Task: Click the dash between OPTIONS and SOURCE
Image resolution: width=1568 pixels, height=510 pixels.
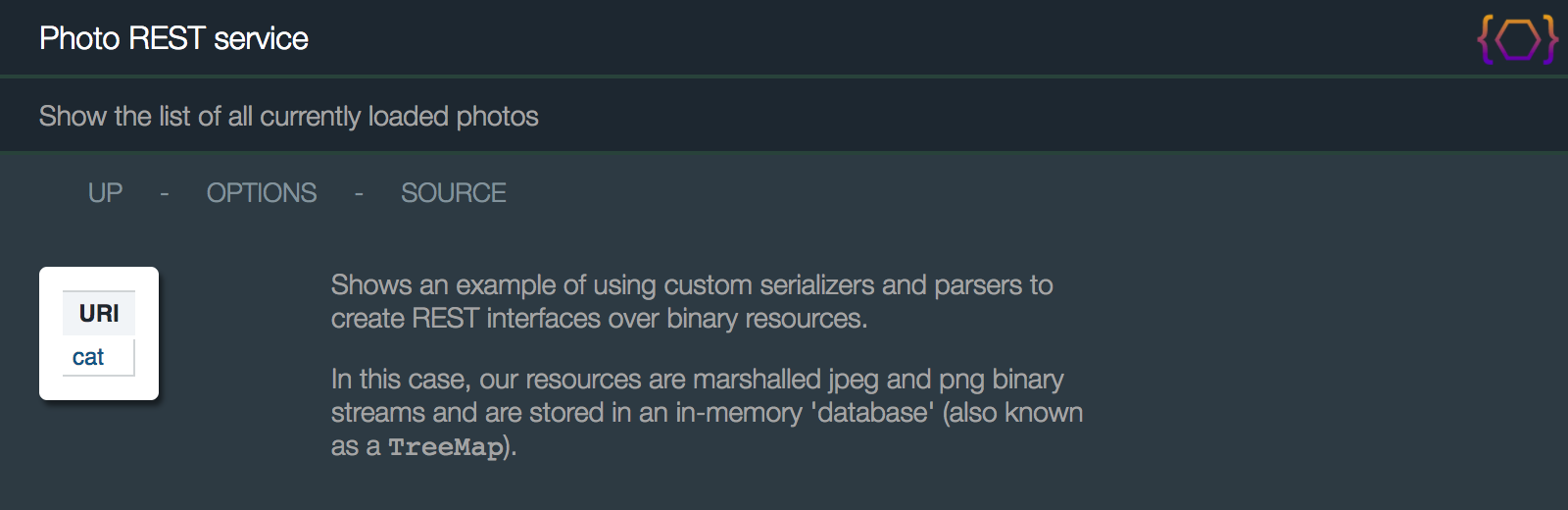Action: point(359,194)
